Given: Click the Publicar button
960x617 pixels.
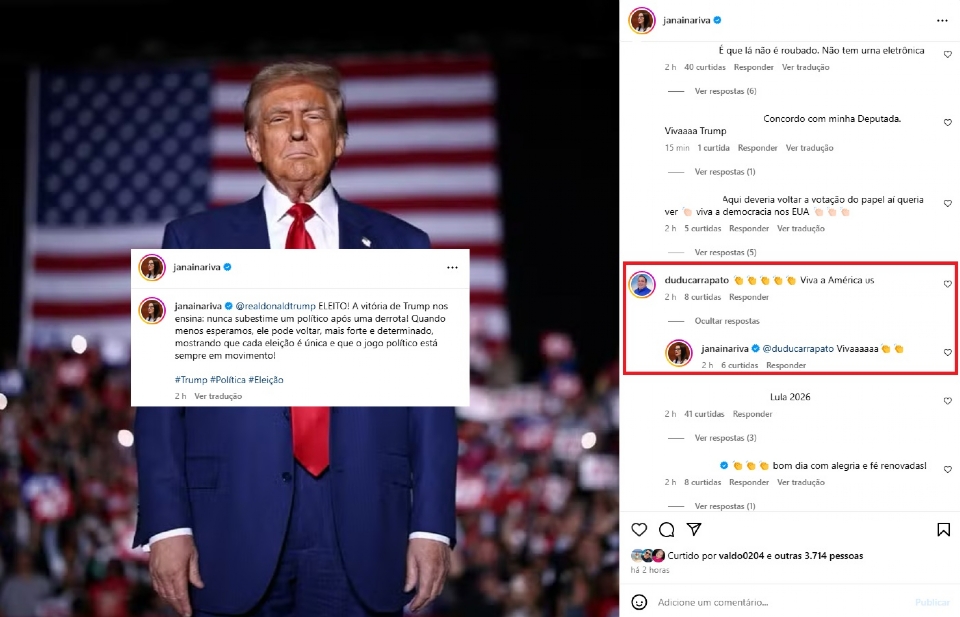Looking at the screenshot, I should [932, 602].
